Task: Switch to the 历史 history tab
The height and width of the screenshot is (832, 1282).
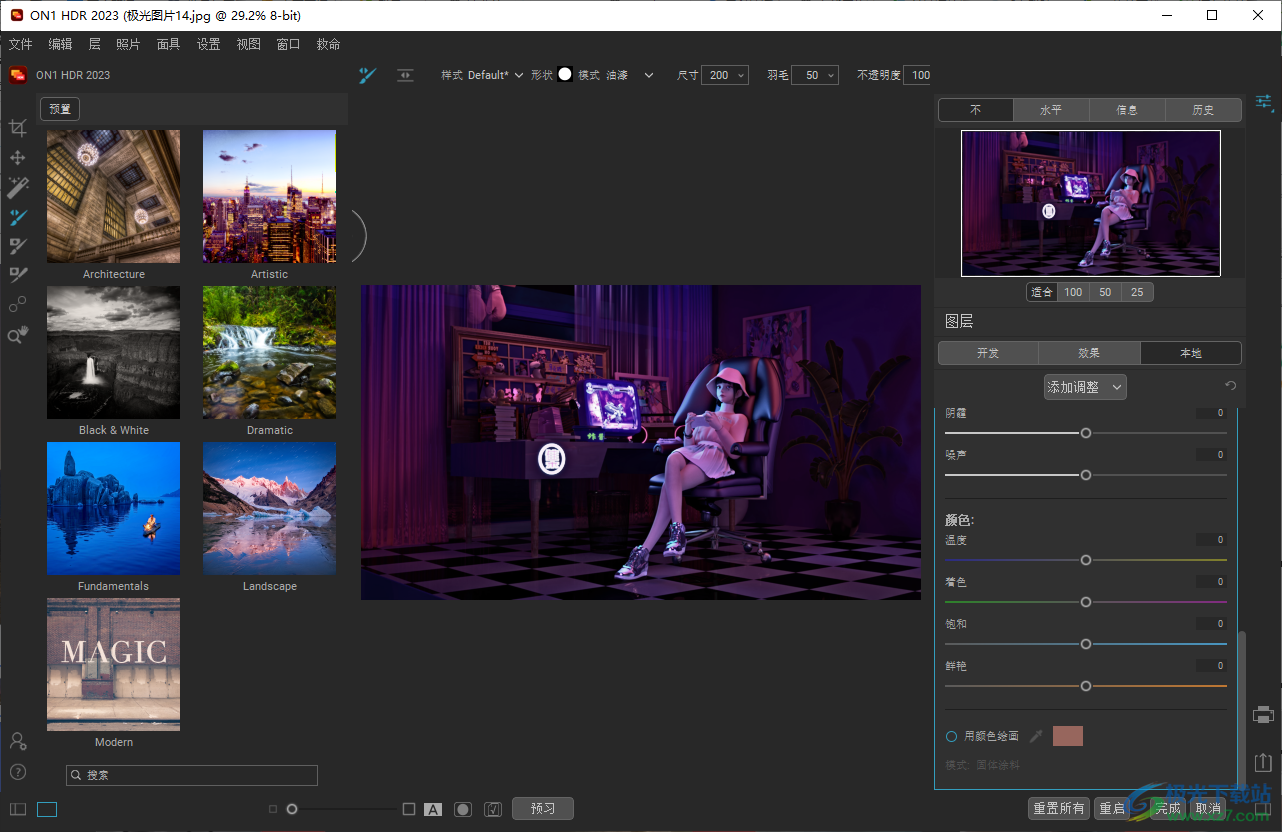Action: click(1203, 110)
